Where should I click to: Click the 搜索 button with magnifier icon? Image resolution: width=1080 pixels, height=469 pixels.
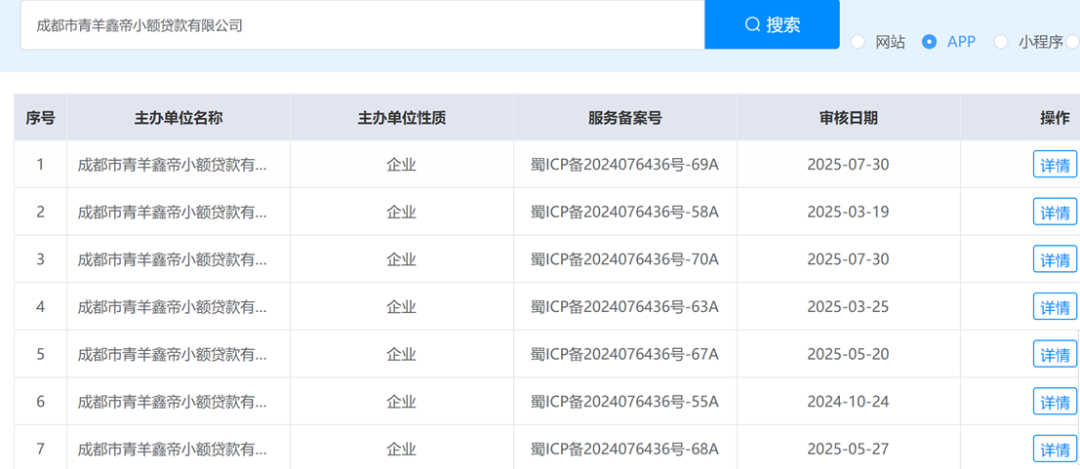click(772, 25)
